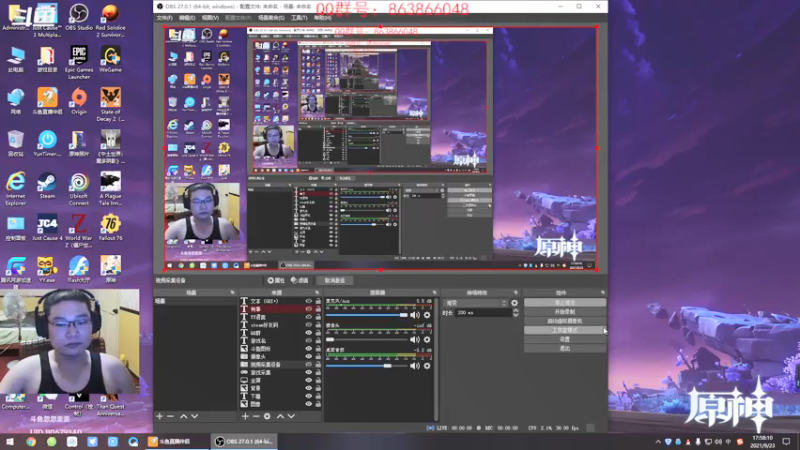The width and height of the screenshot is (800, 450).
Task: Select Red Solstice 2 Survivors desktop icon
Action: (x=110, y=21)
